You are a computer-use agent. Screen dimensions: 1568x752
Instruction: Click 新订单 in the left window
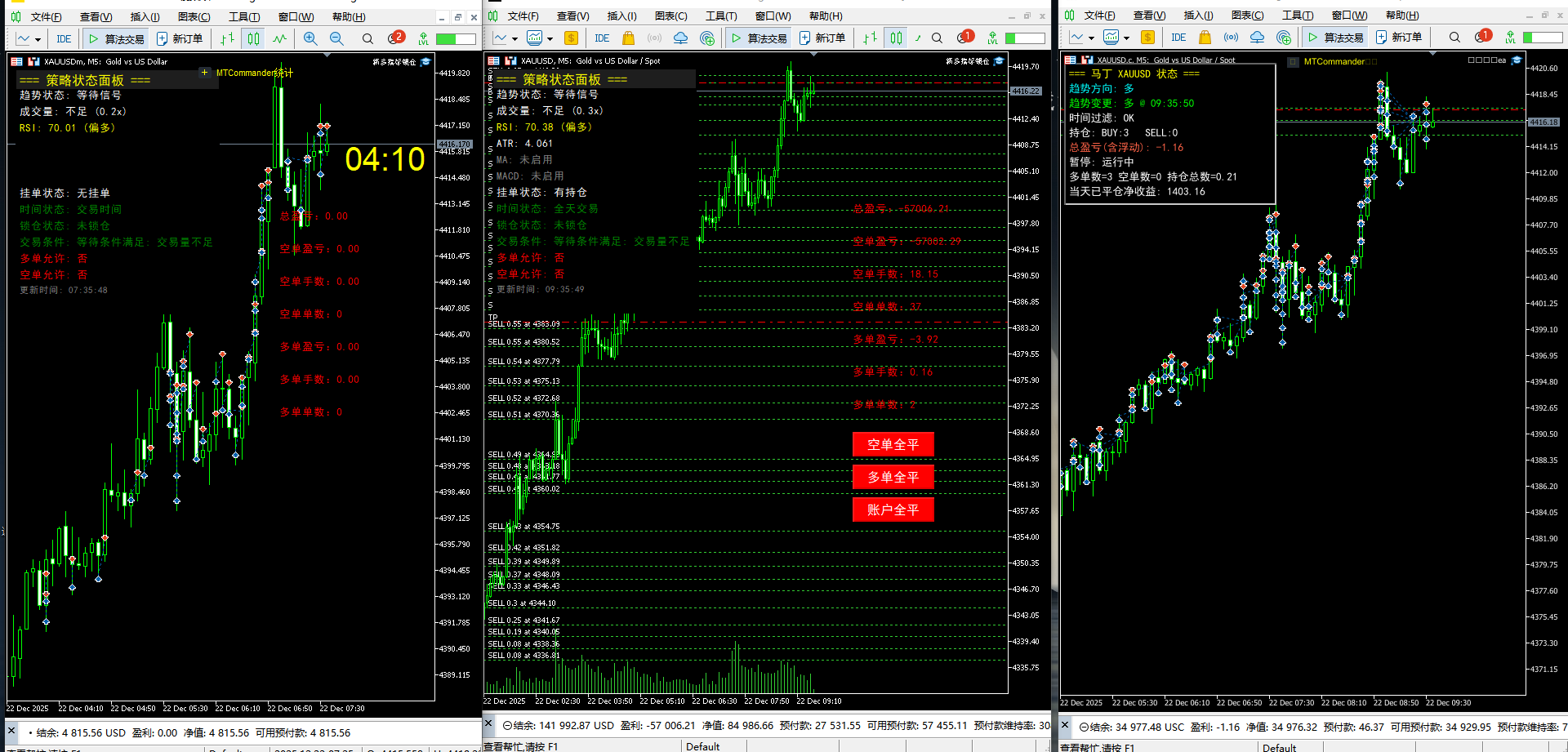[x=180, y=38]
